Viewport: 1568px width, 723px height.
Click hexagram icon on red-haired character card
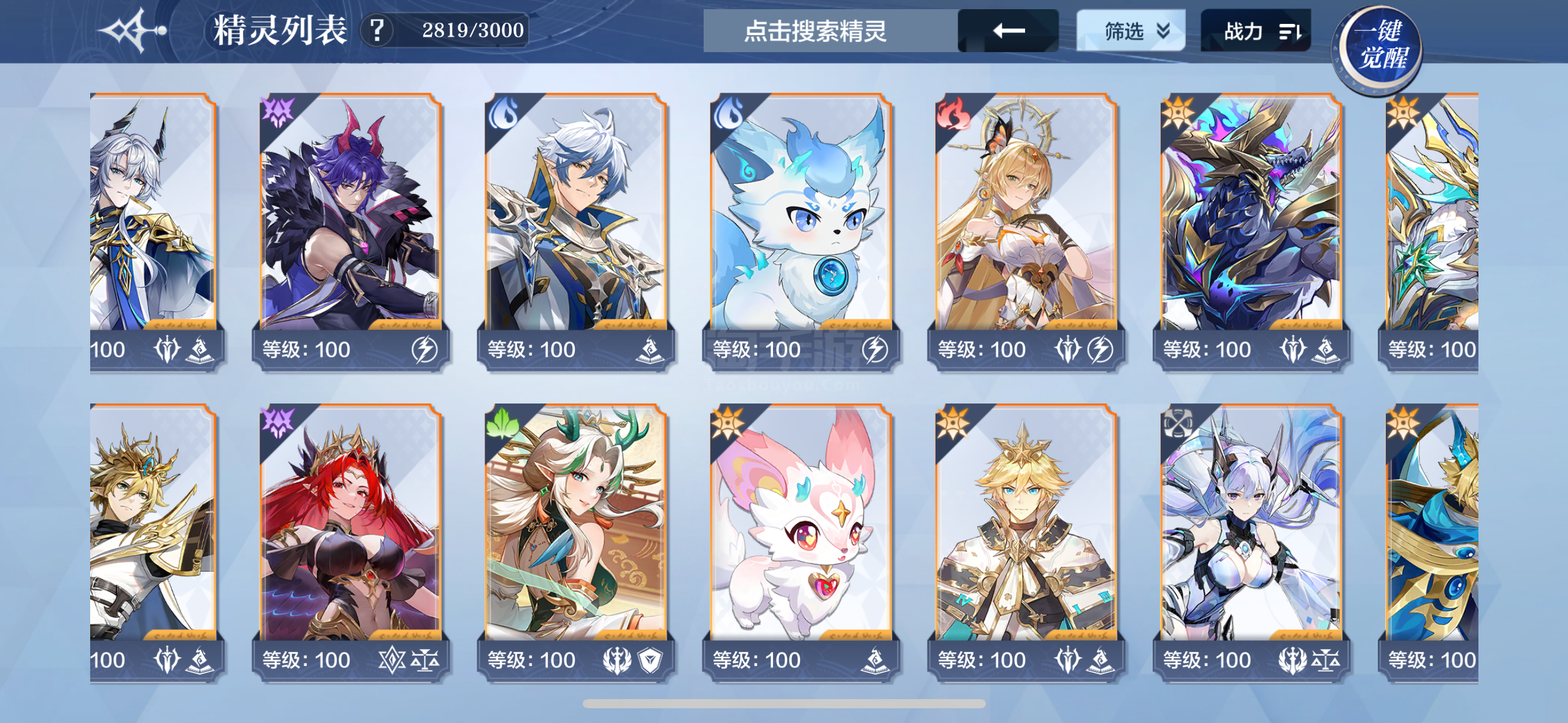(x=392, y=660)
